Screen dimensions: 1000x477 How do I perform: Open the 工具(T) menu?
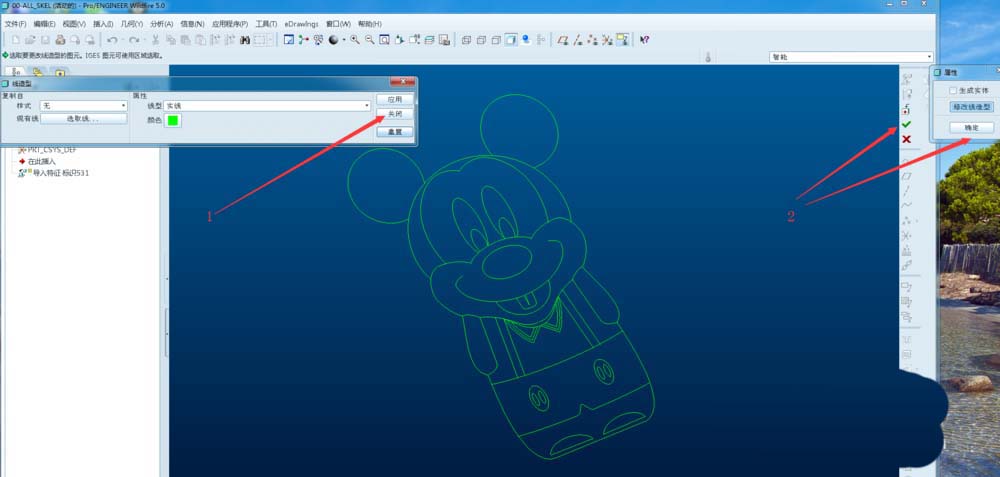pos(266,24)
